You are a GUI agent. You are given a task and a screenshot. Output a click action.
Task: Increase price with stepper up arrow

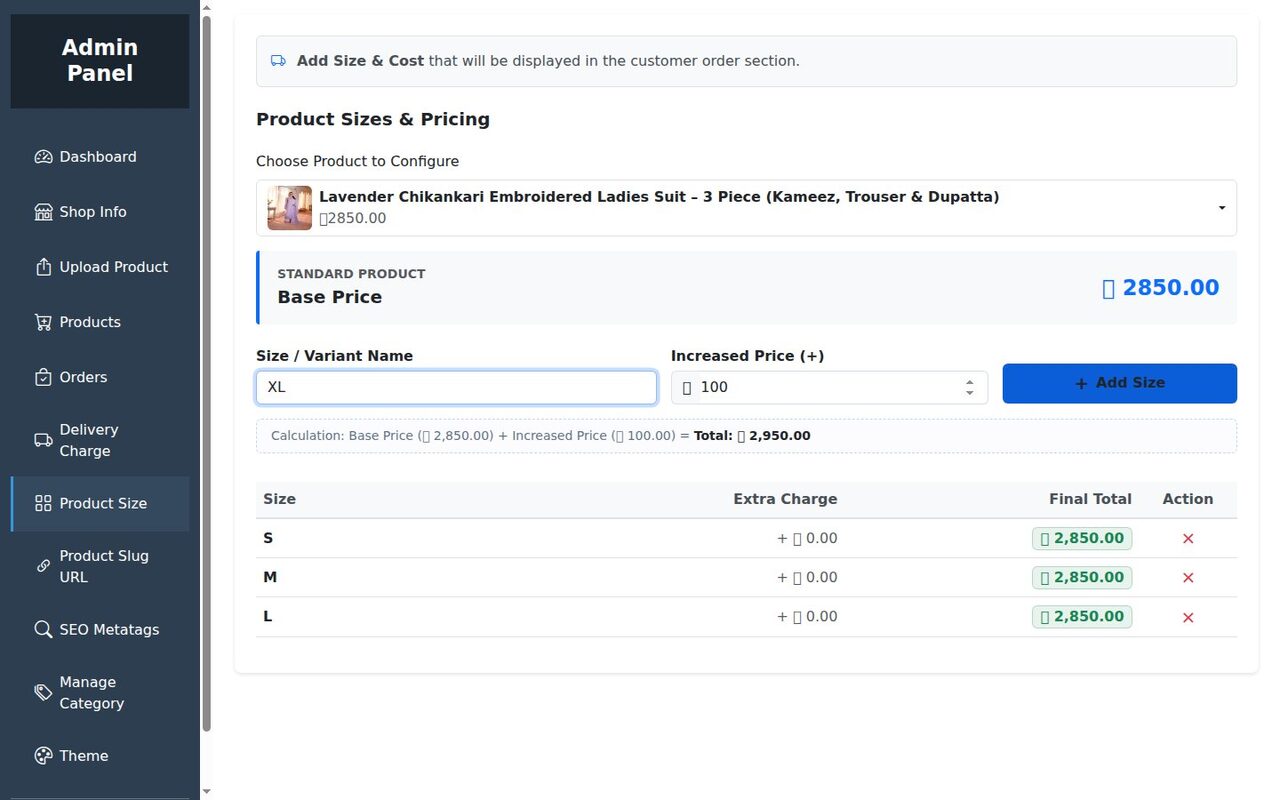coord(969,381)
